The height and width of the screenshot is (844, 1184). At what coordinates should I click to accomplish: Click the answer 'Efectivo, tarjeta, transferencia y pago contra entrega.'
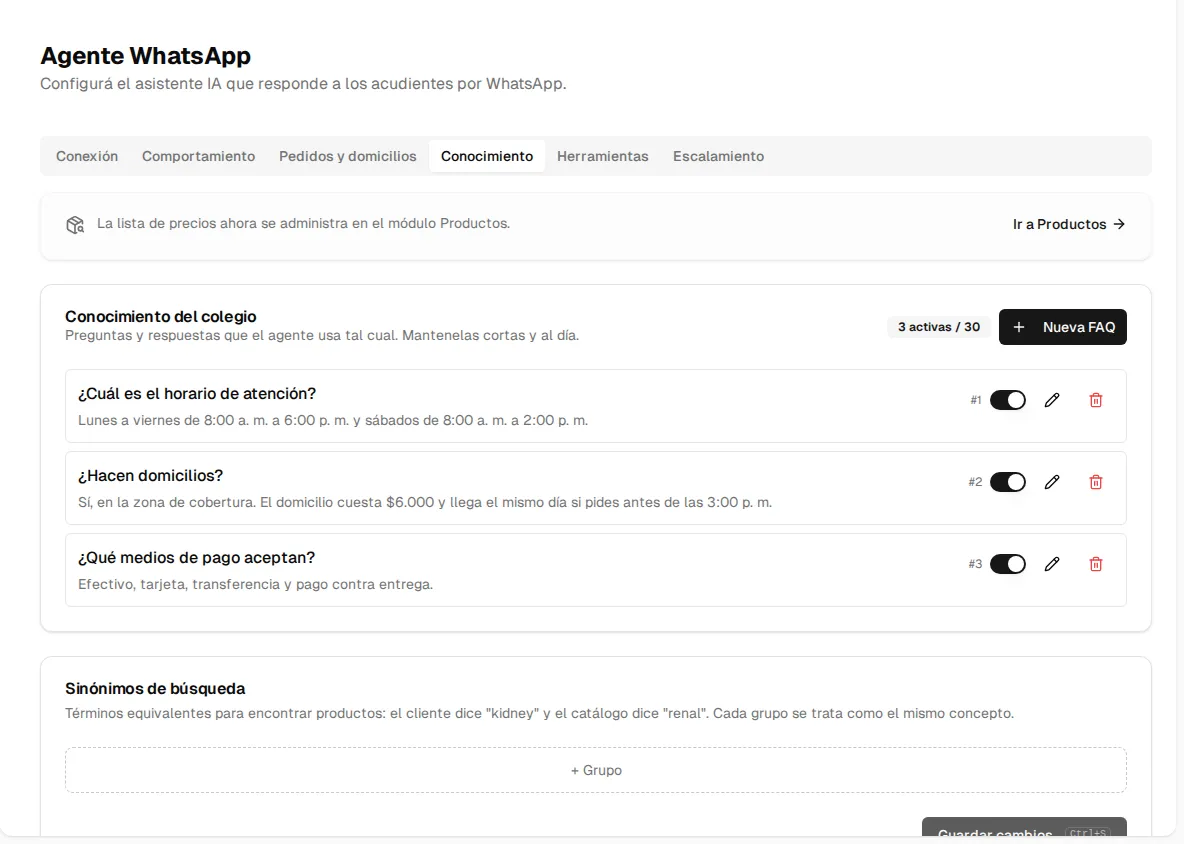[255, 584]
